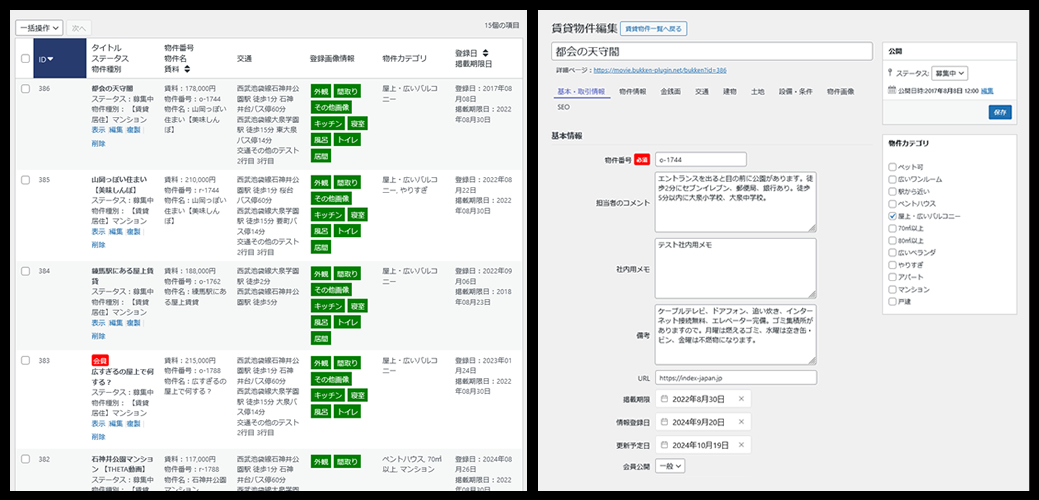
Task: Select the row checkbox for property 386
Action: click(x=25, y=88)
